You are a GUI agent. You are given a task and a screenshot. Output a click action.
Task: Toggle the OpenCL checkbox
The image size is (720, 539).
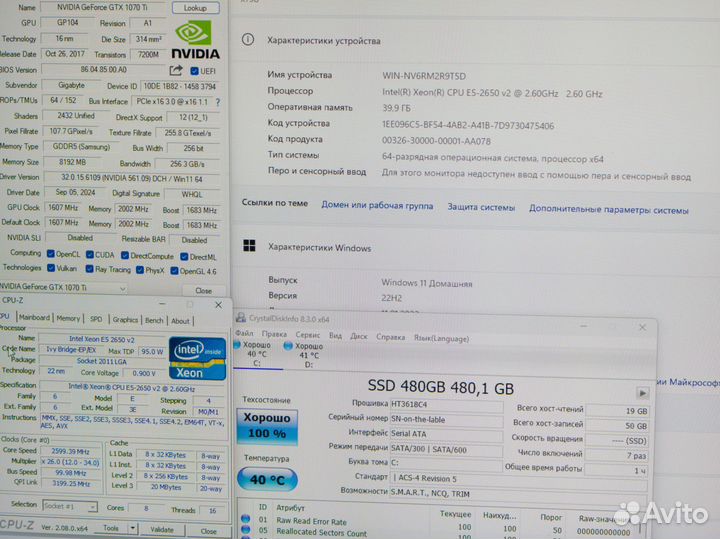click(51, 254)
